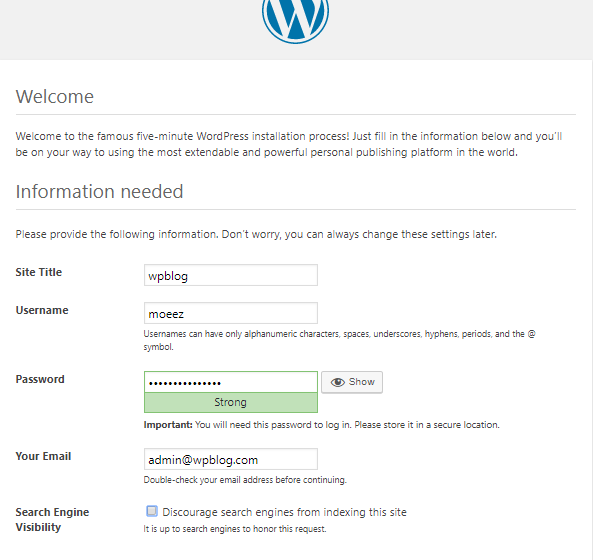Click the Your Email label

pyautogui.click(x=43, y=456)
